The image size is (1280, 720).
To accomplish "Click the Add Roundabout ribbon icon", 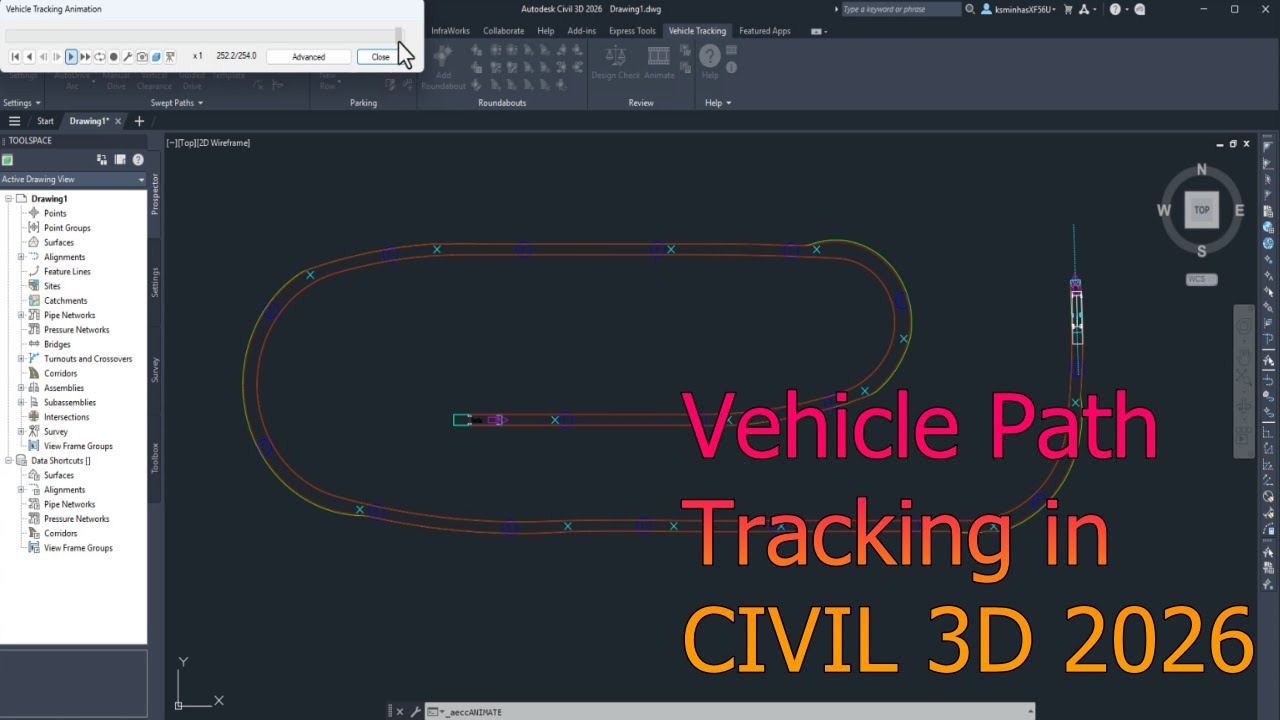I will [x=444, y=69].
